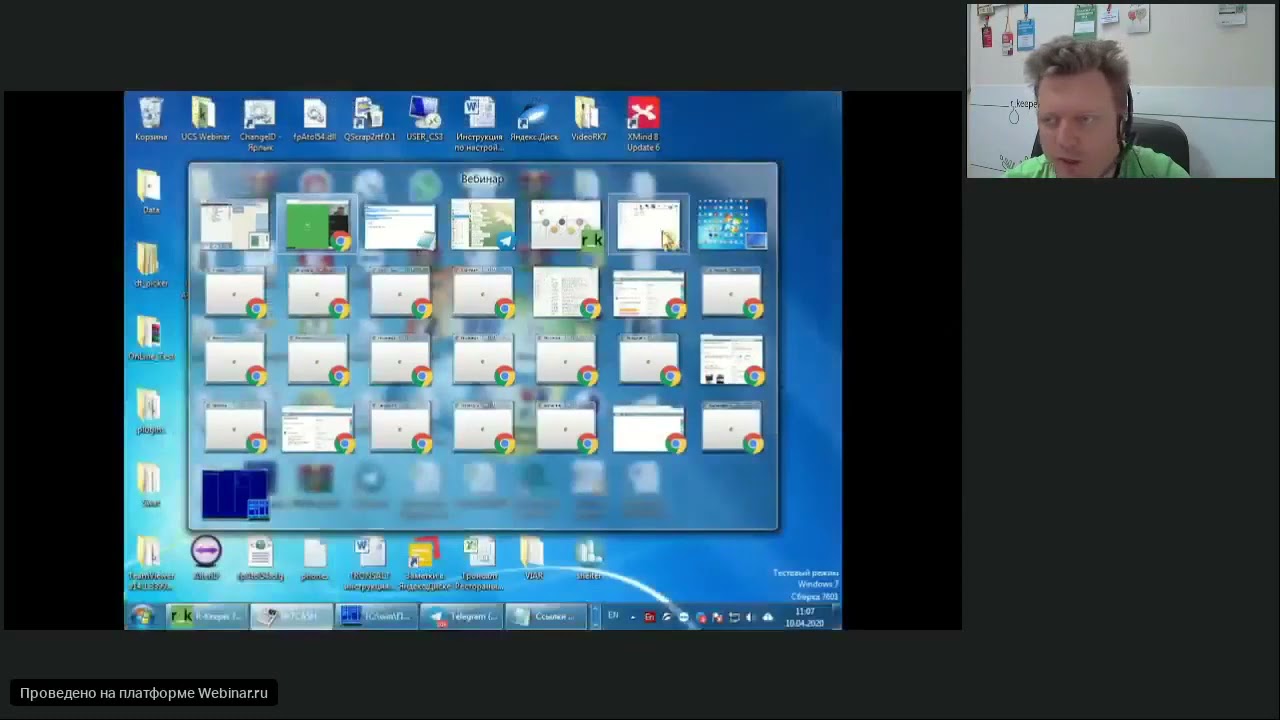Activate the blue file manager taskbar button
1280x720 pixels.
point(376,616)
